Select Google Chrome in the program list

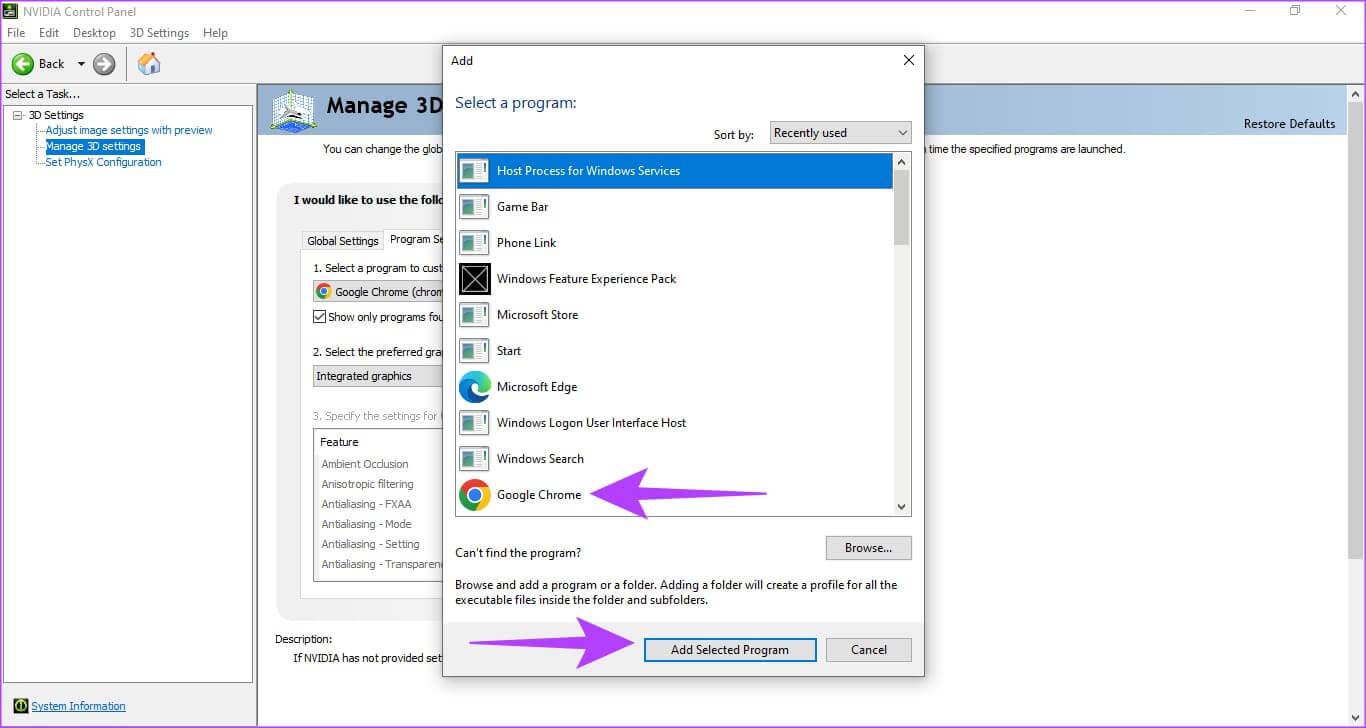click(674, 495)
